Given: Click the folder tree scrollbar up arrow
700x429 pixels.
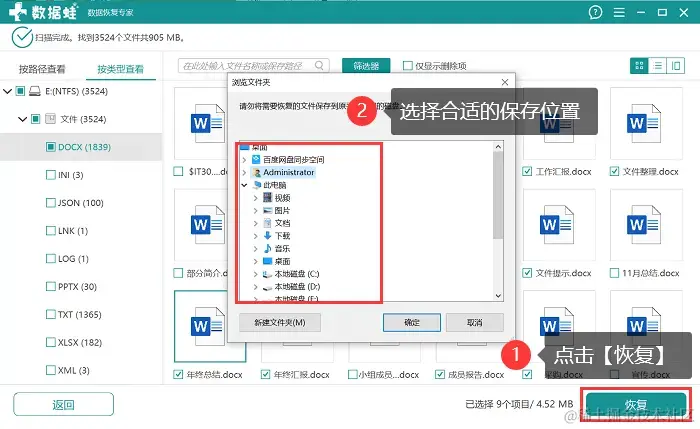Looking at the screenshot, I should [498, 147].
